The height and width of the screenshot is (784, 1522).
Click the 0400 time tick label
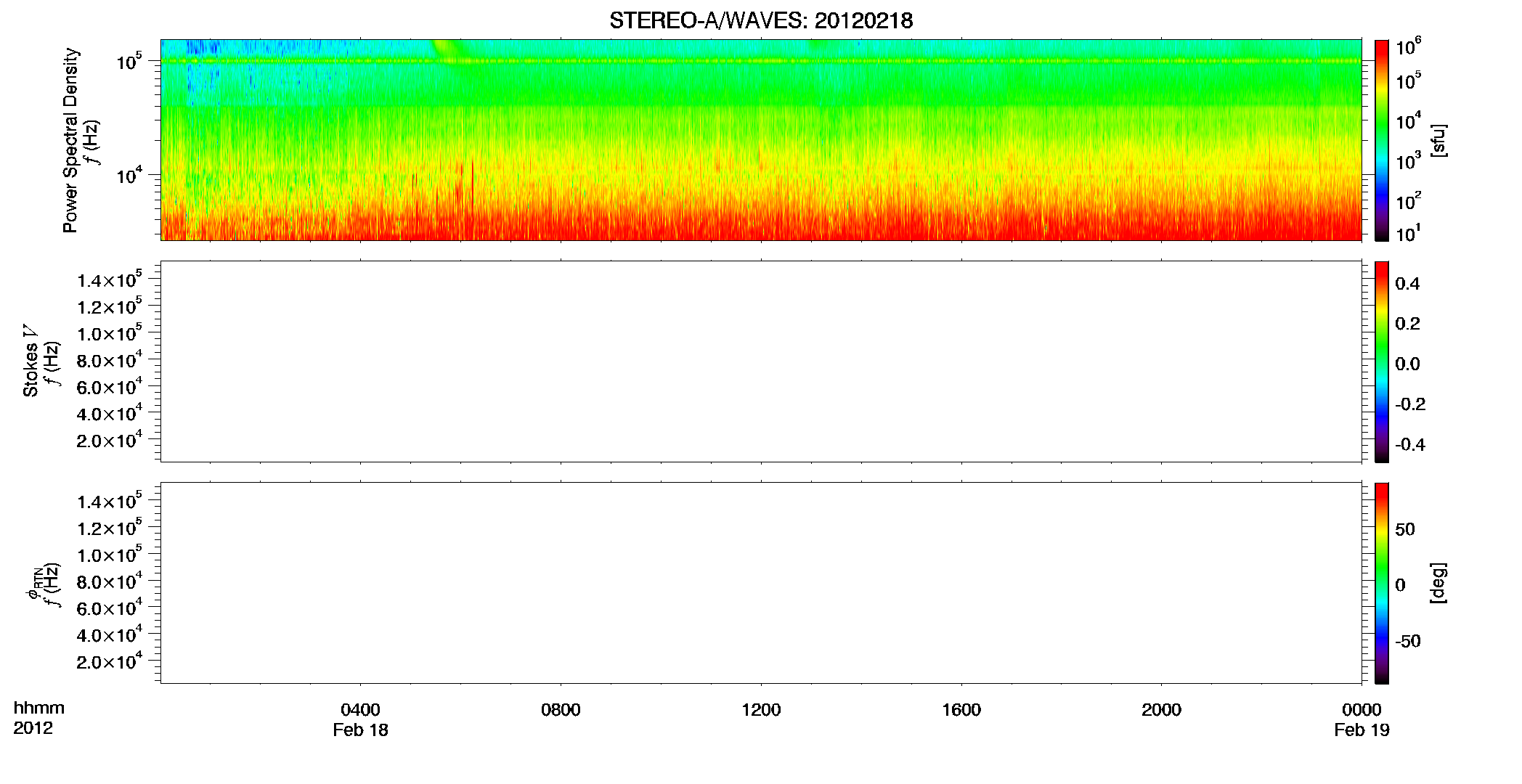tap(360, 710)
